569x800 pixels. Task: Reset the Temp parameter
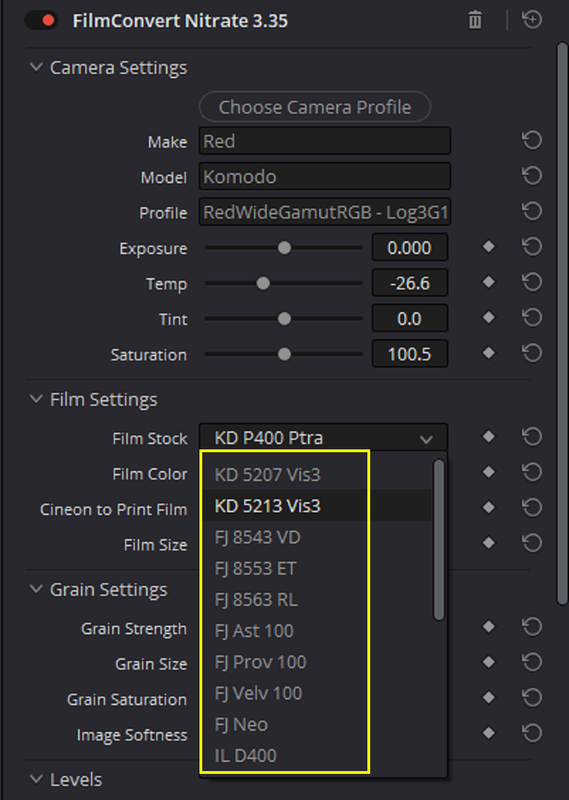(532, 282)
